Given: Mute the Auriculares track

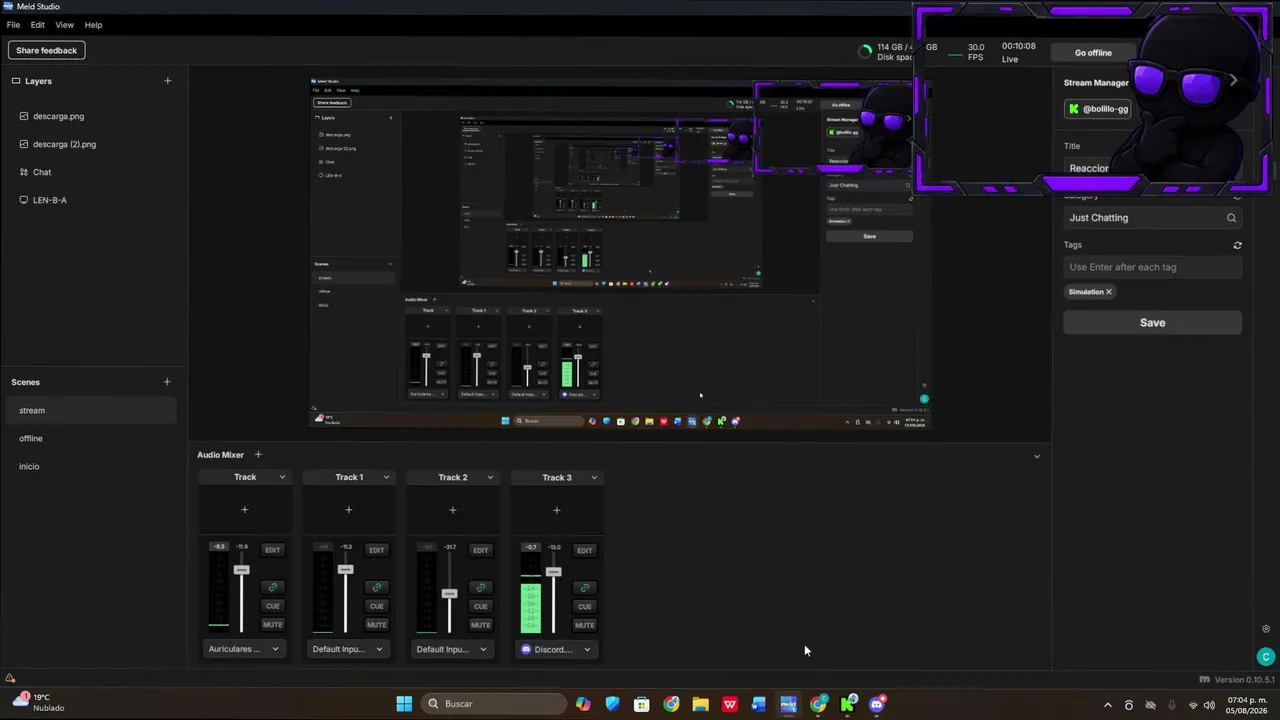Looking at the screenshot, I should pos(272,625).
